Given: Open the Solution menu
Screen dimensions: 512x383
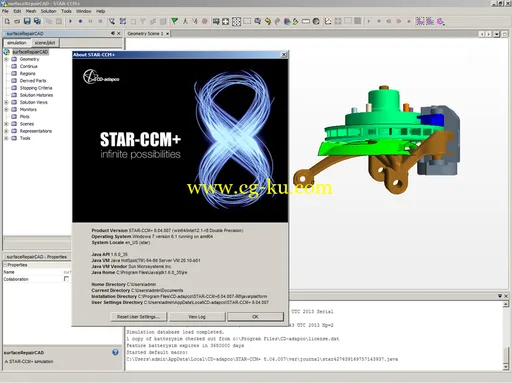Looking at the screenshot, I should (x=48, y=11).
